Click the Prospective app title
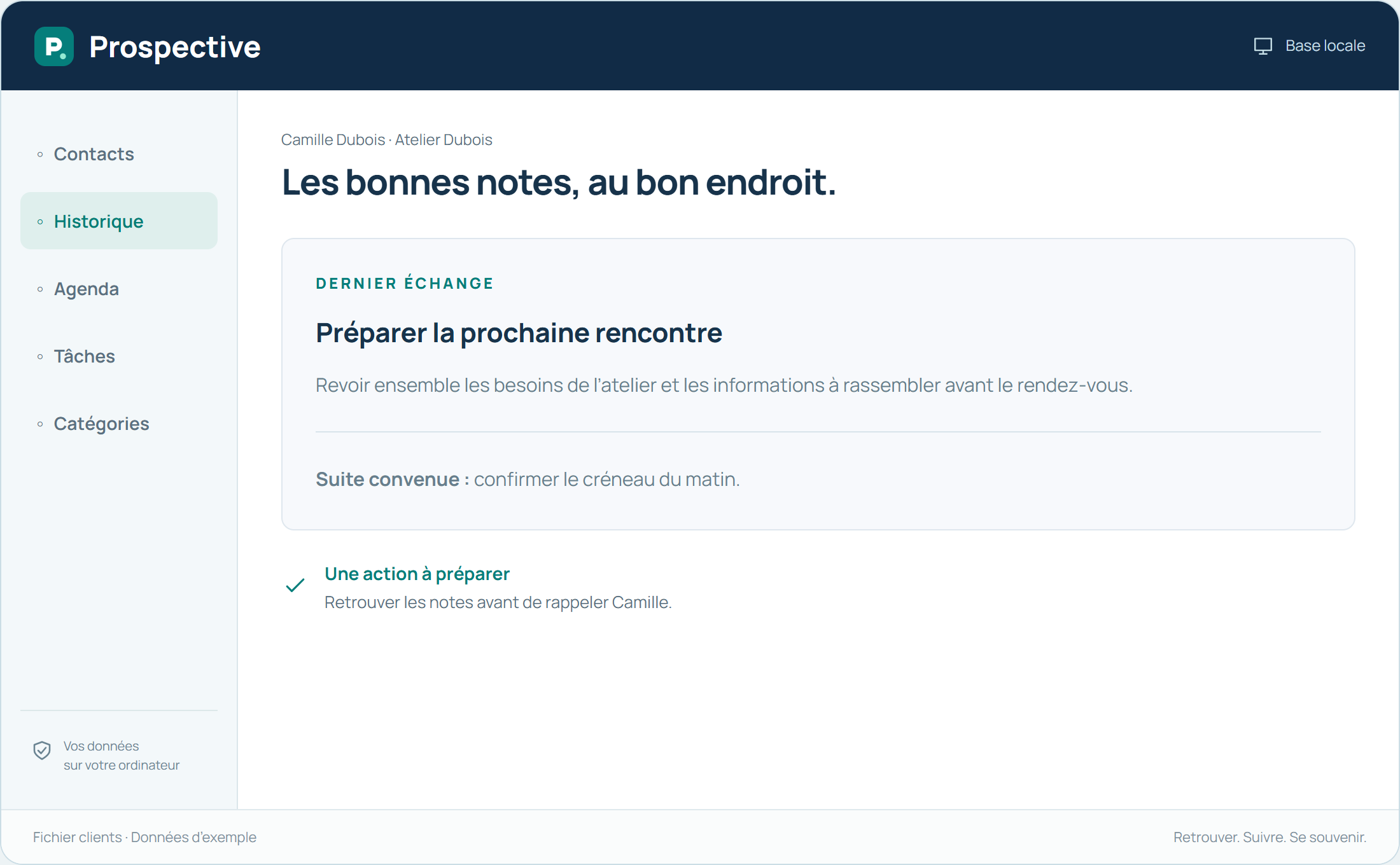 [175, 47]
